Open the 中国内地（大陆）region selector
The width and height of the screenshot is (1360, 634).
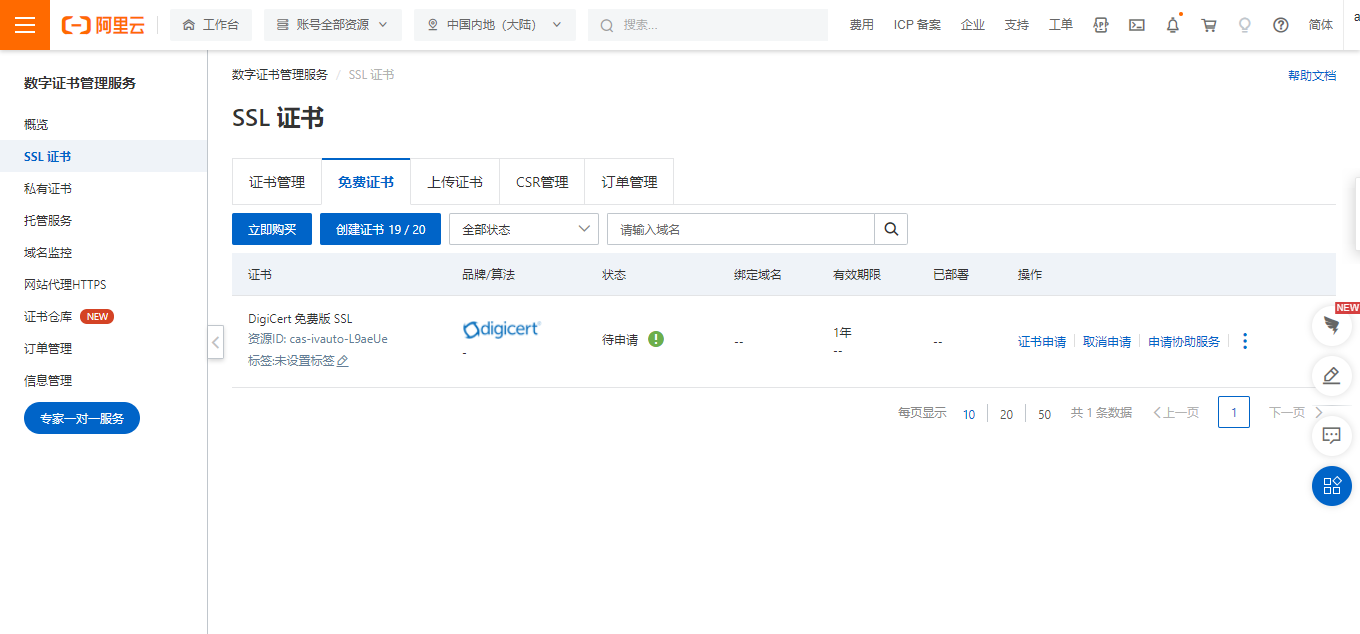point(494,25)
